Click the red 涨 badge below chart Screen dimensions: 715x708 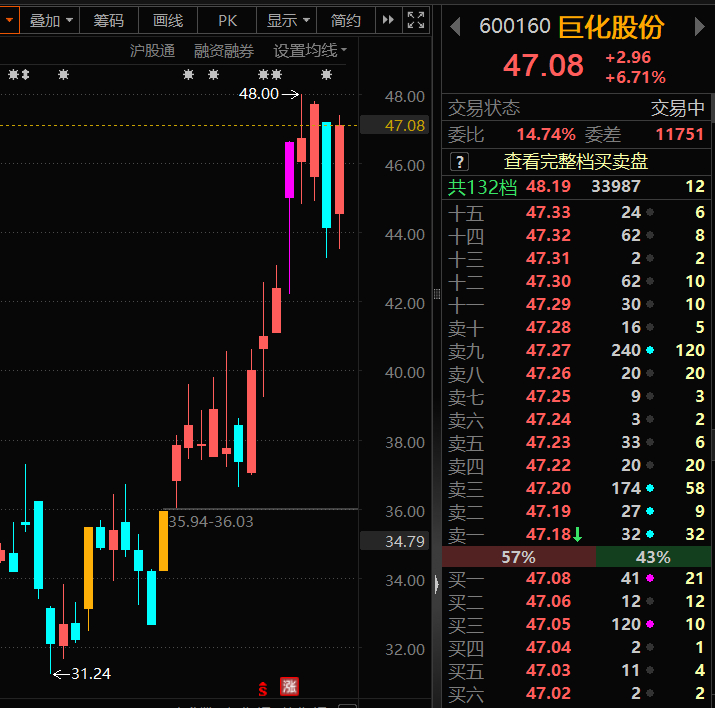(x=289, y=686)
